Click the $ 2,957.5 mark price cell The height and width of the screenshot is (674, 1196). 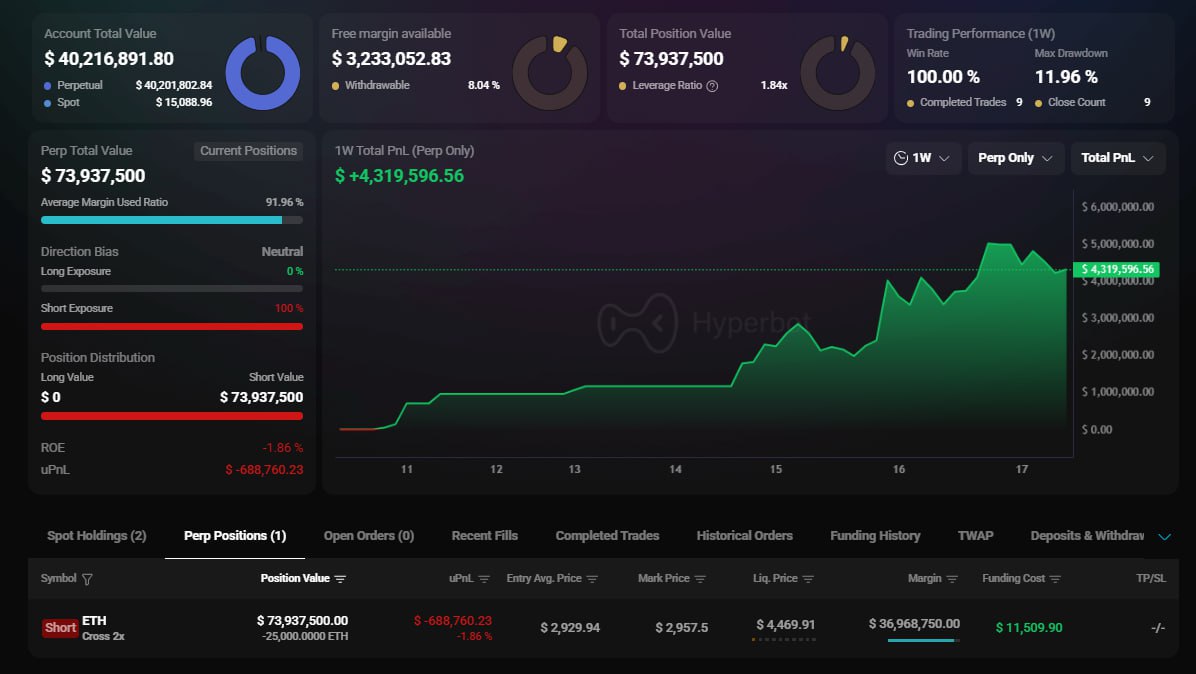(x=682, y=627)
